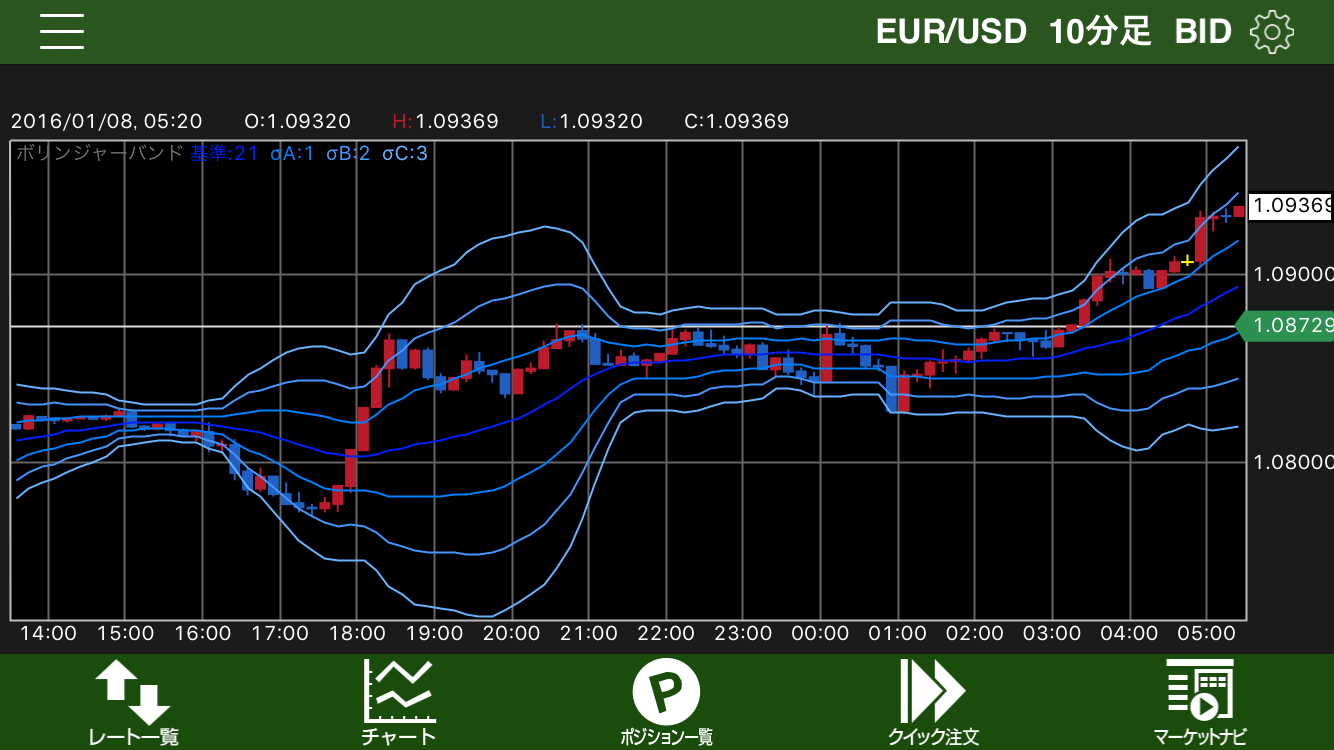The width and height of the screenshot is (1334, 750).
Task: Open ボリンジャーバンド indicator settings
Action: tap(100, 153)
